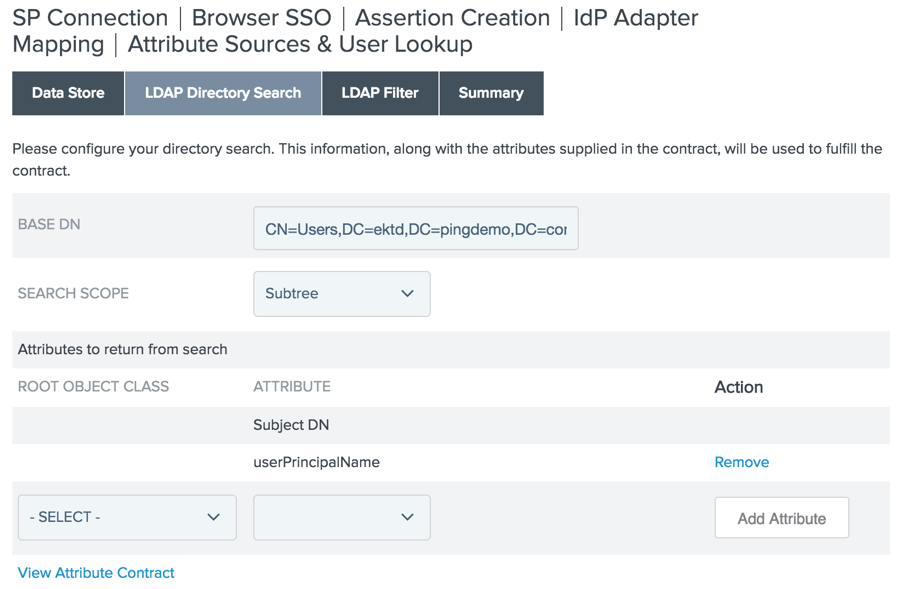Switch to the Data Store tab

point(67,93)
